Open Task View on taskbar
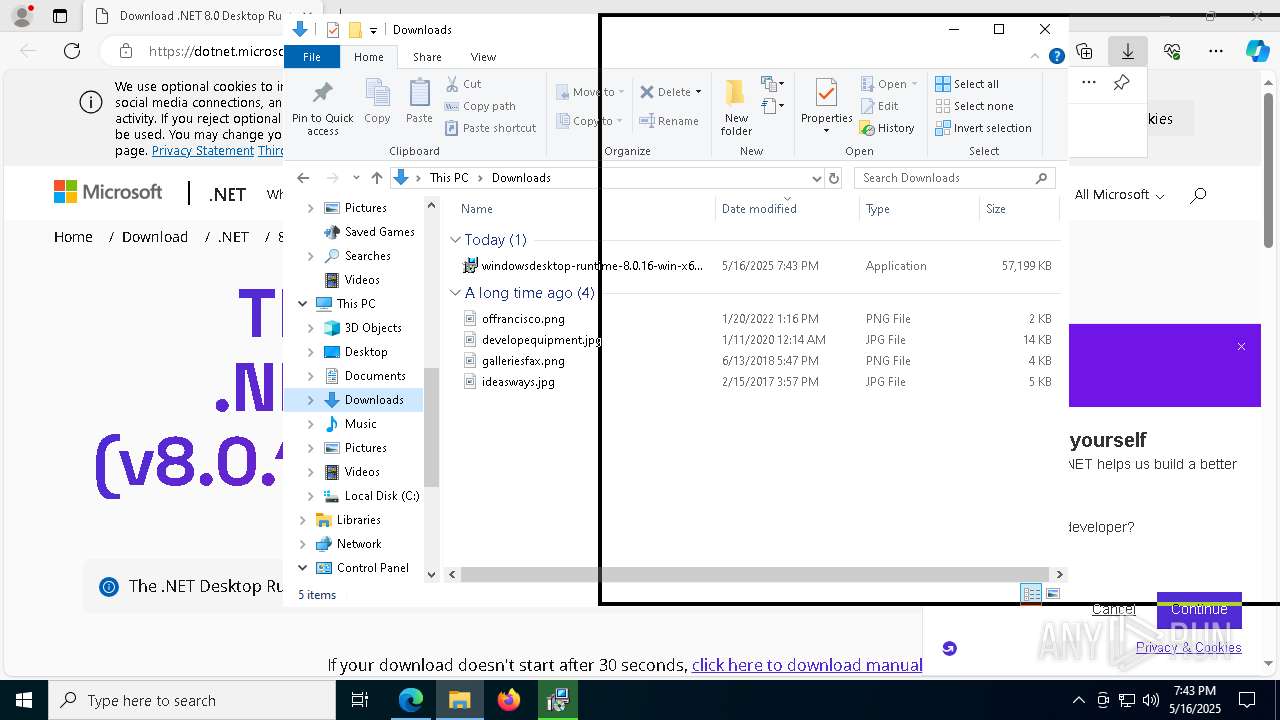1280x720 pixels. click(x=360, y=700)
